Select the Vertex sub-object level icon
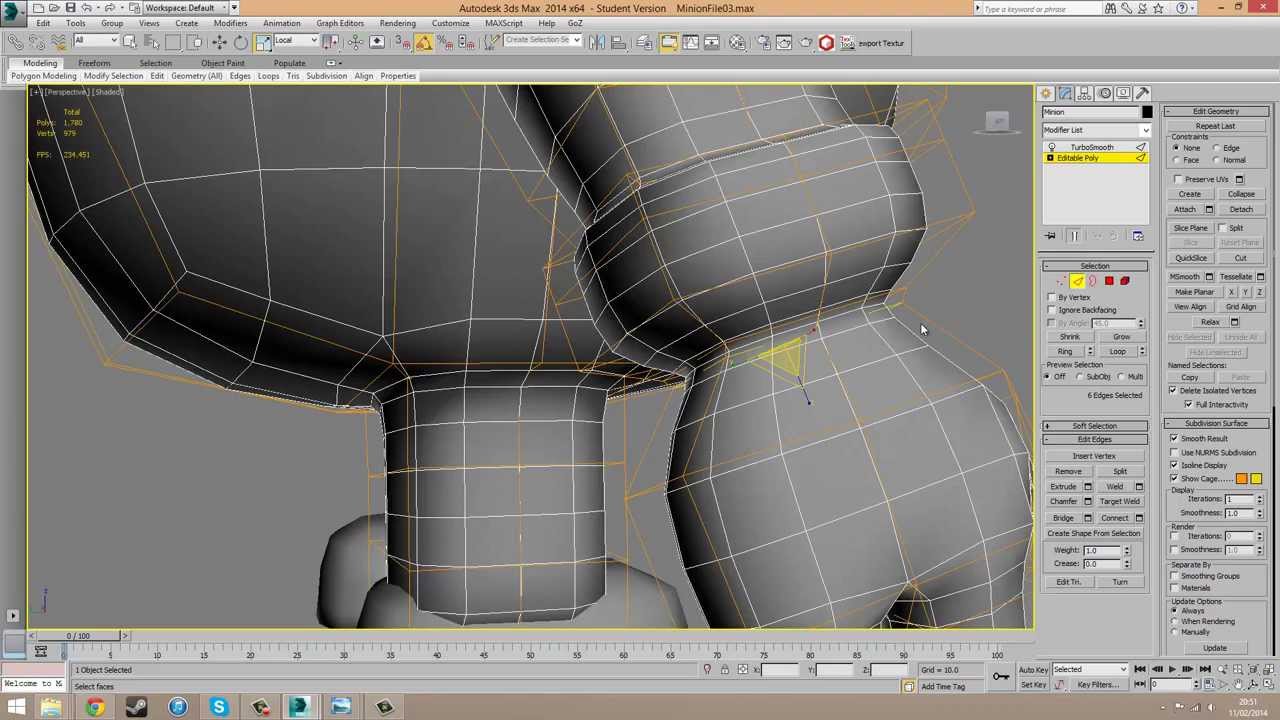The height and width of the screenshot is (720, 1280). click(x=1061, y=281)
